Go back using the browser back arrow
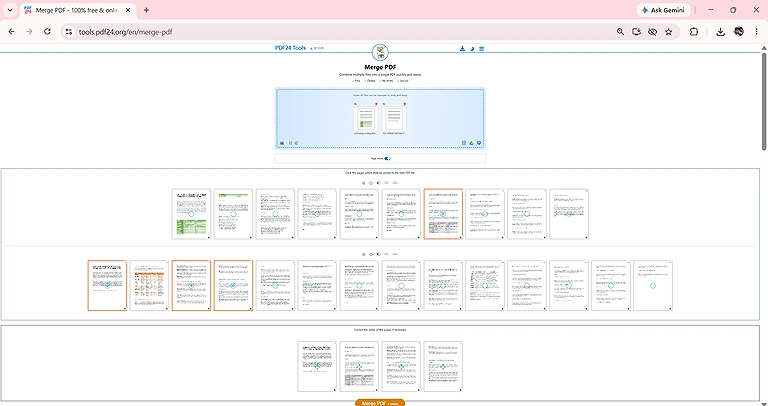This screenshot has width=768, height=406. [x=12, y=32]
